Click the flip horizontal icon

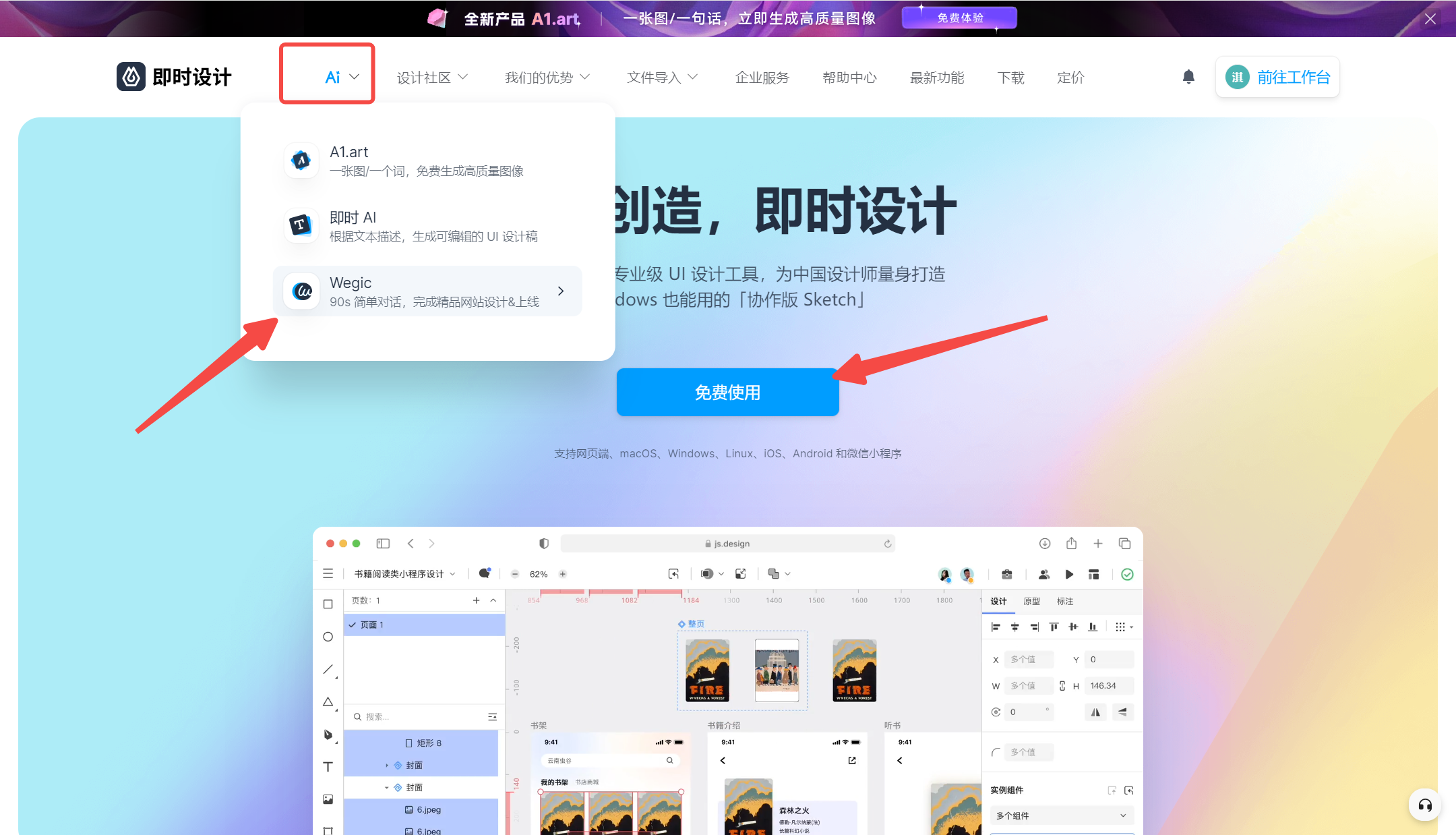[1096, 712]
